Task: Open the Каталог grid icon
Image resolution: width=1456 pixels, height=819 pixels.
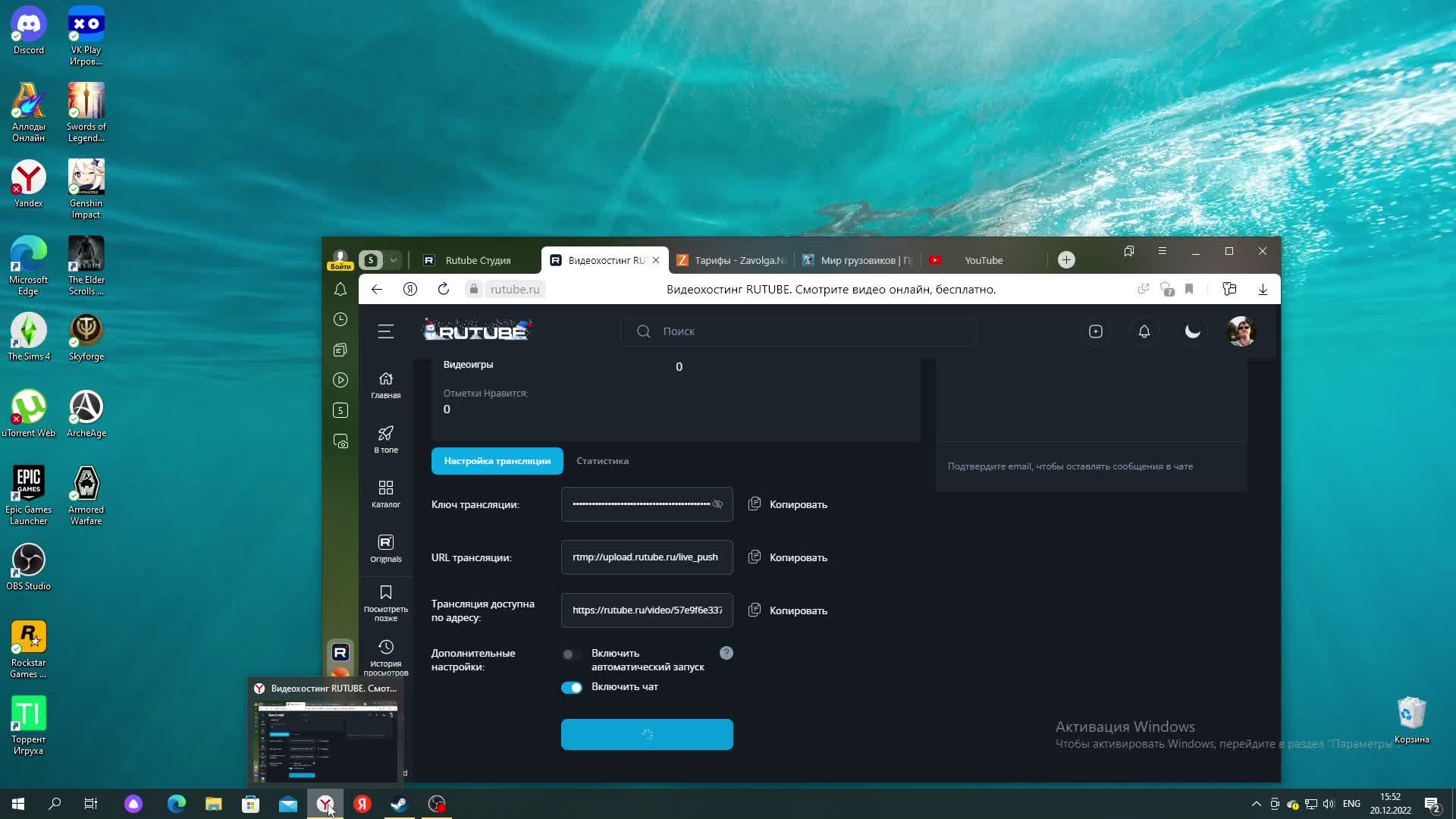Action: point(385,494)
